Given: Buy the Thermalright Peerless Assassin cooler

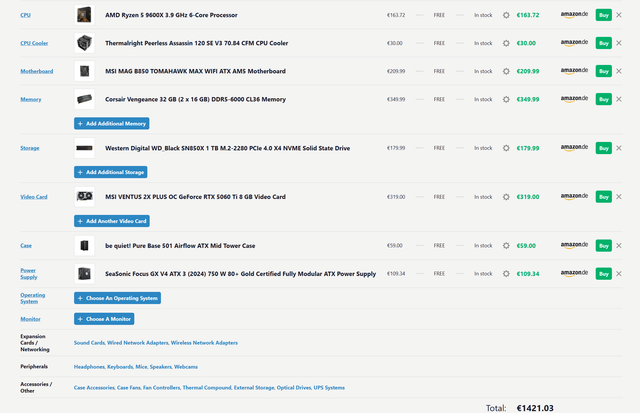Looking at the screenshot, I should (604, 43).
